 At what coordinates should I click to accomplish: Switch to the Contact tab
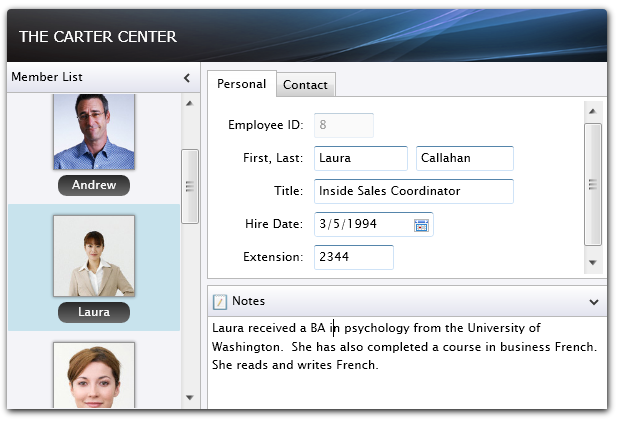305,85
